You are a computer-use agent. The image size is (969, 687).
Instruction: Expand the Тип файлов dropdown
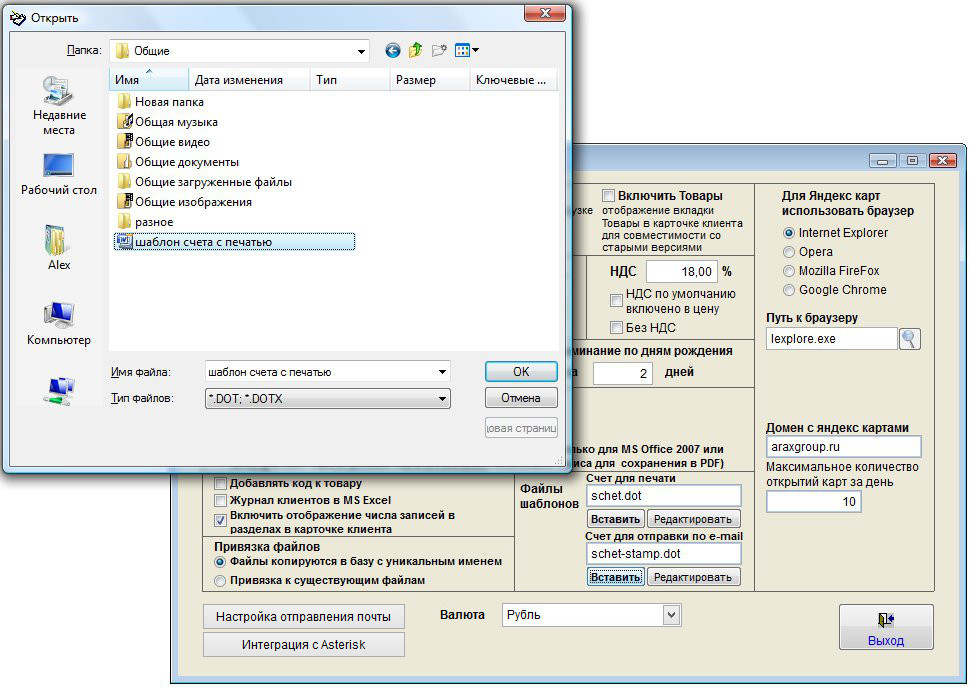pyautogui.click(x=442, y=398)
